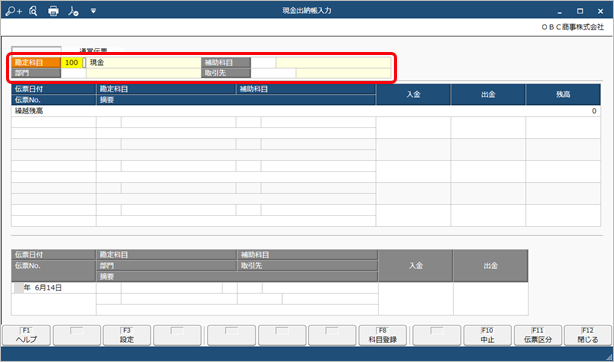
Task: Click the 補助科目 code field in header
Action: pos(263,63)
